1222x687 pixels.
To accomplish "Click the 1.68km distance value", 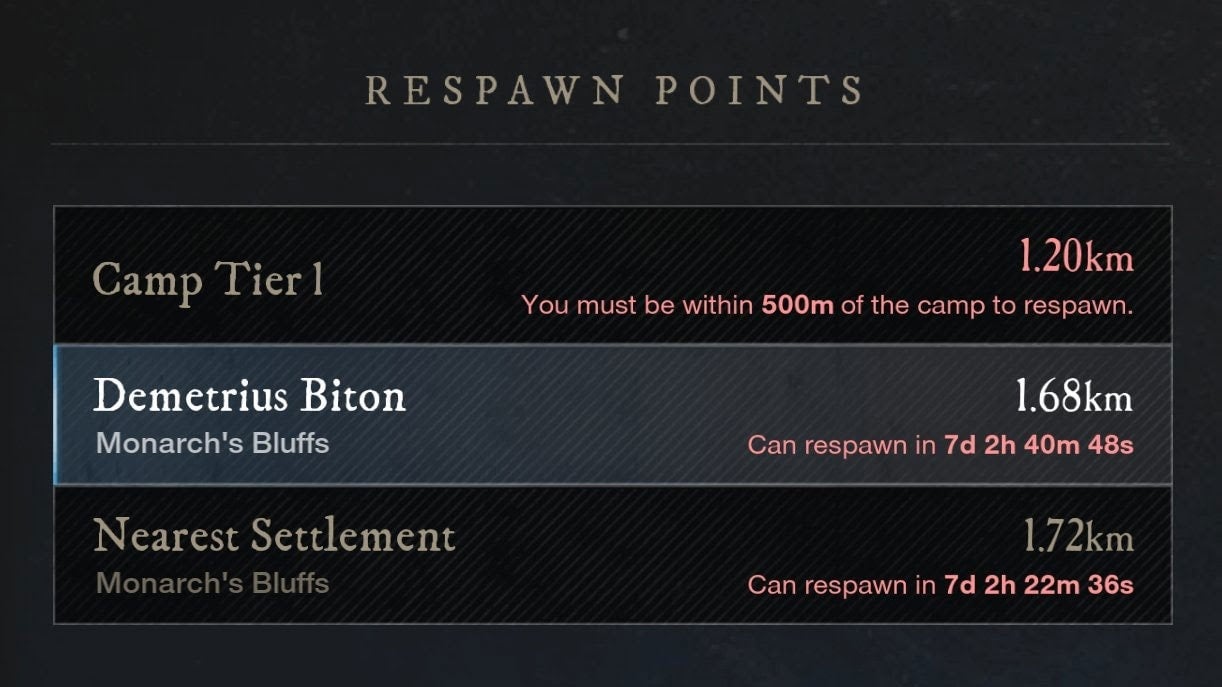I will click(1073, 398).
